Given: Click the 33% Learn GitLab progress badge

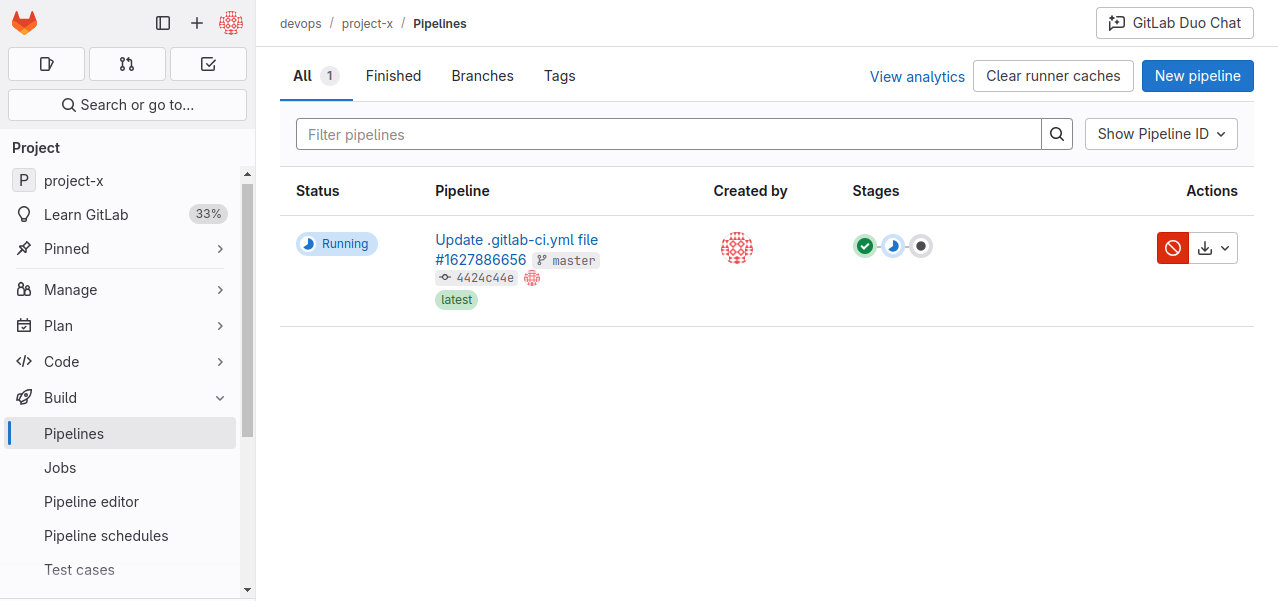Looking at the screenshot, I should point(209,214).
